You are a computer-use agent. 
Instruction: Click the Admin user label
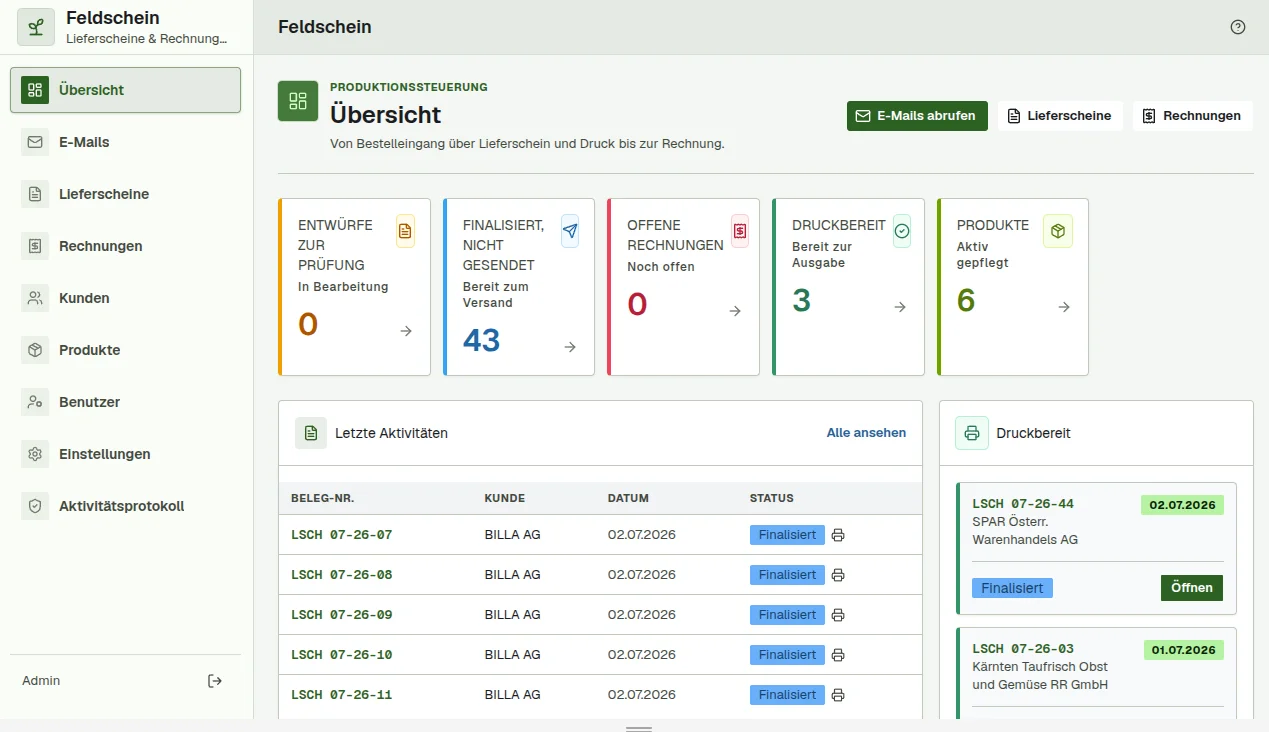point(41,681)
